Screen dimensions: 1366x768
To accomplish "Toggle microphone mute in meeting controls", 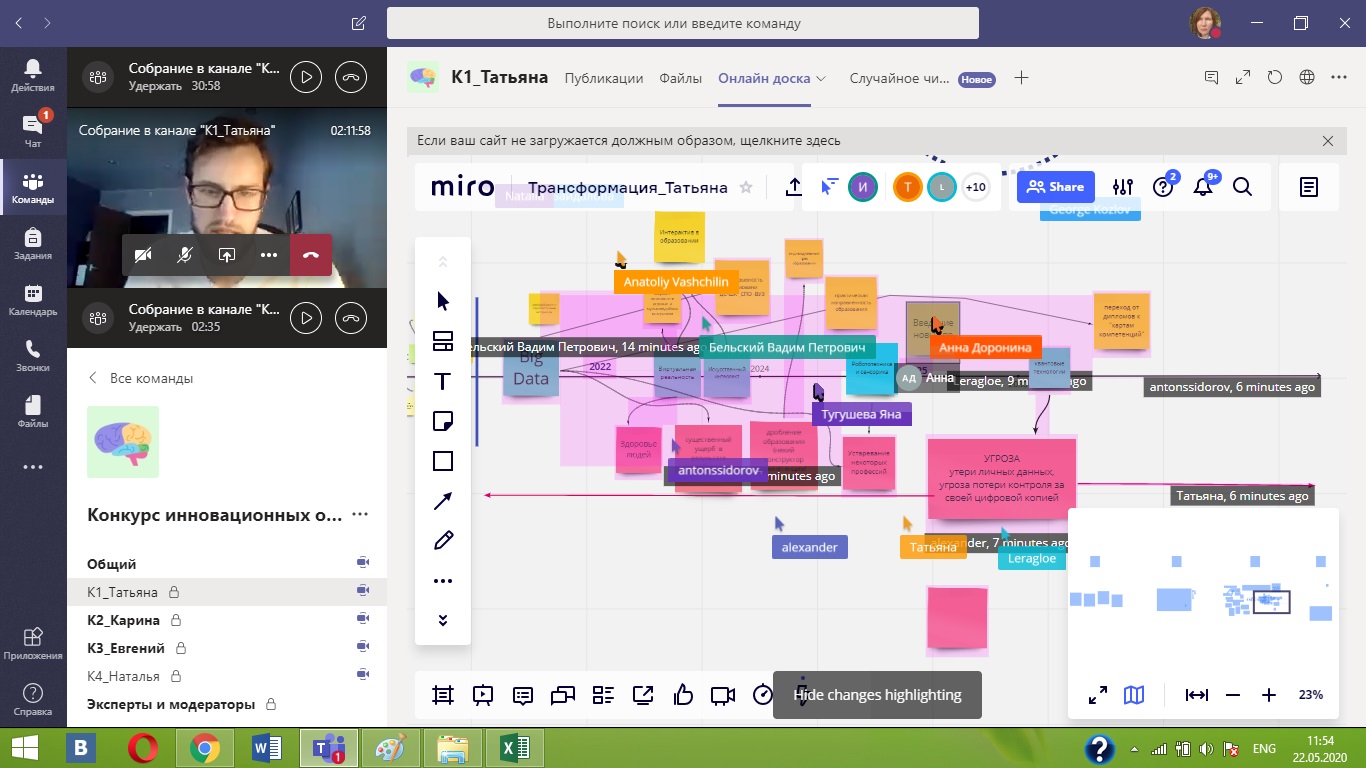I will pos(185,255).
